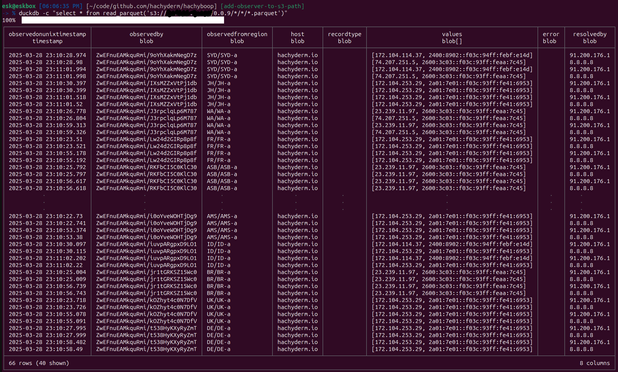The image size is (618, 372).
Task: Click timestamp "2025-03-28 23:10:58.49"
Action: [46, 349]
